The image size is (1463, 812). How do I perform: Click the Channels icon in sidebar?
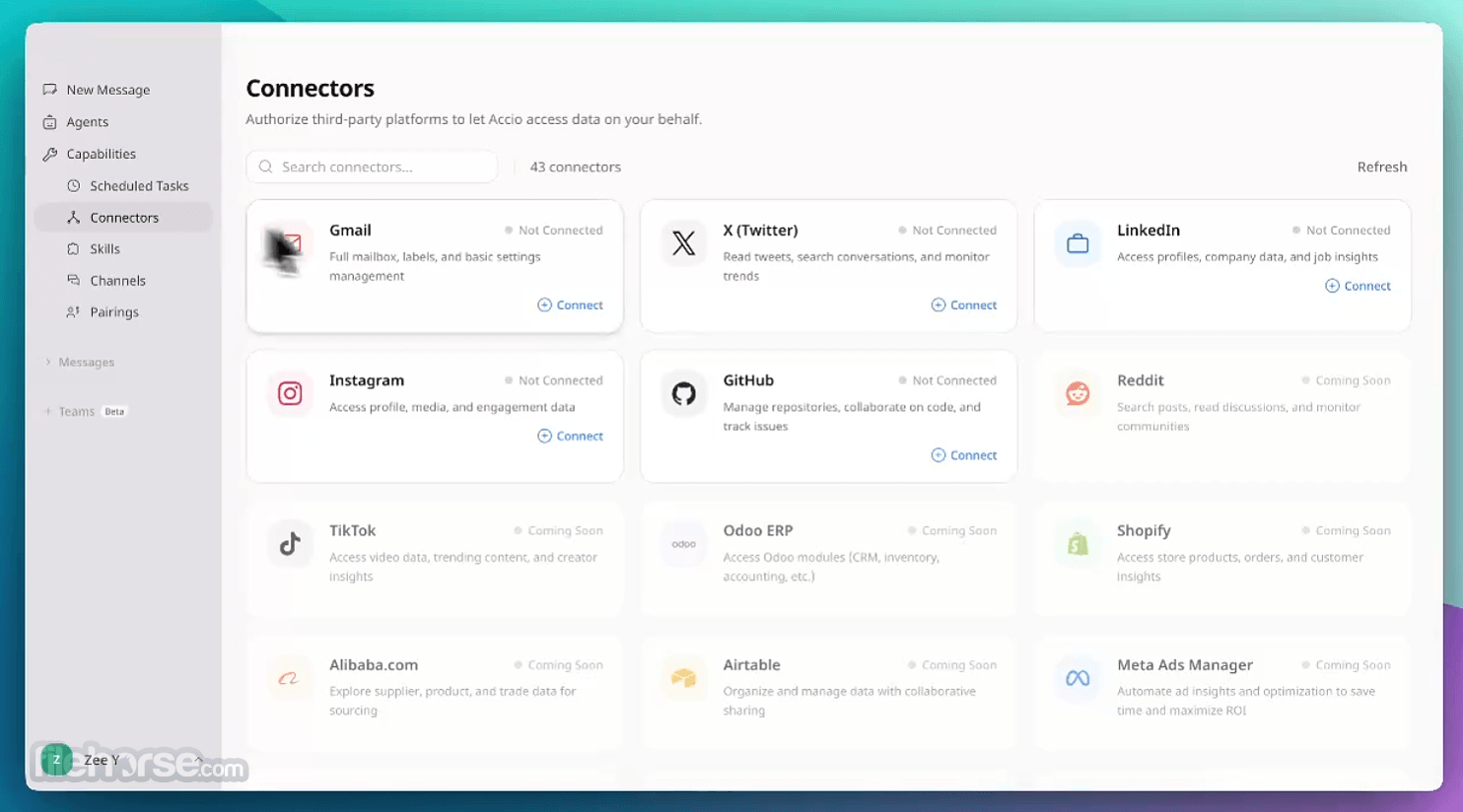coord(74,281)
